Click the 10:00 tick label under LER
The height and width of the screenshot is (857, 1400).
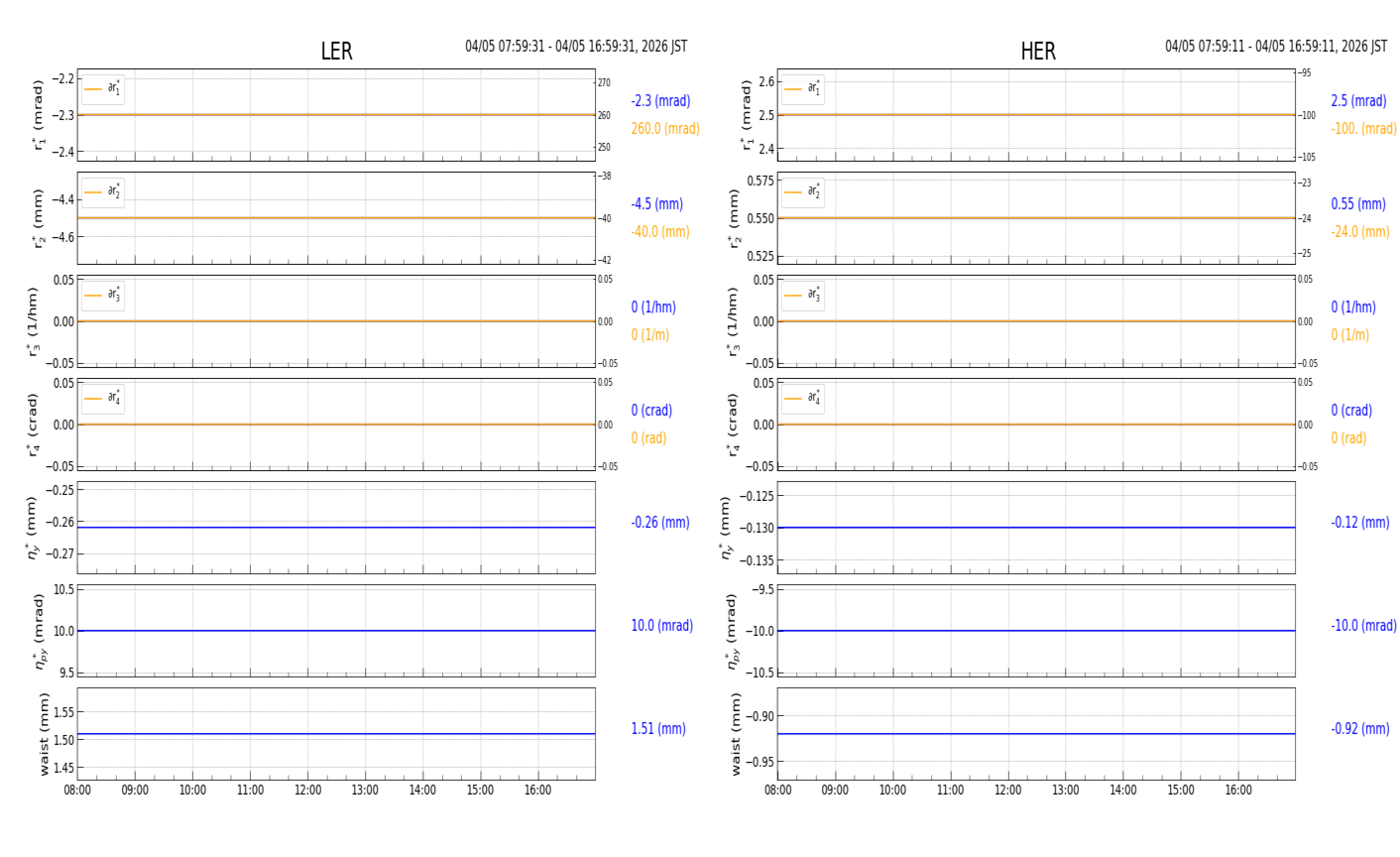coord(192,791)
